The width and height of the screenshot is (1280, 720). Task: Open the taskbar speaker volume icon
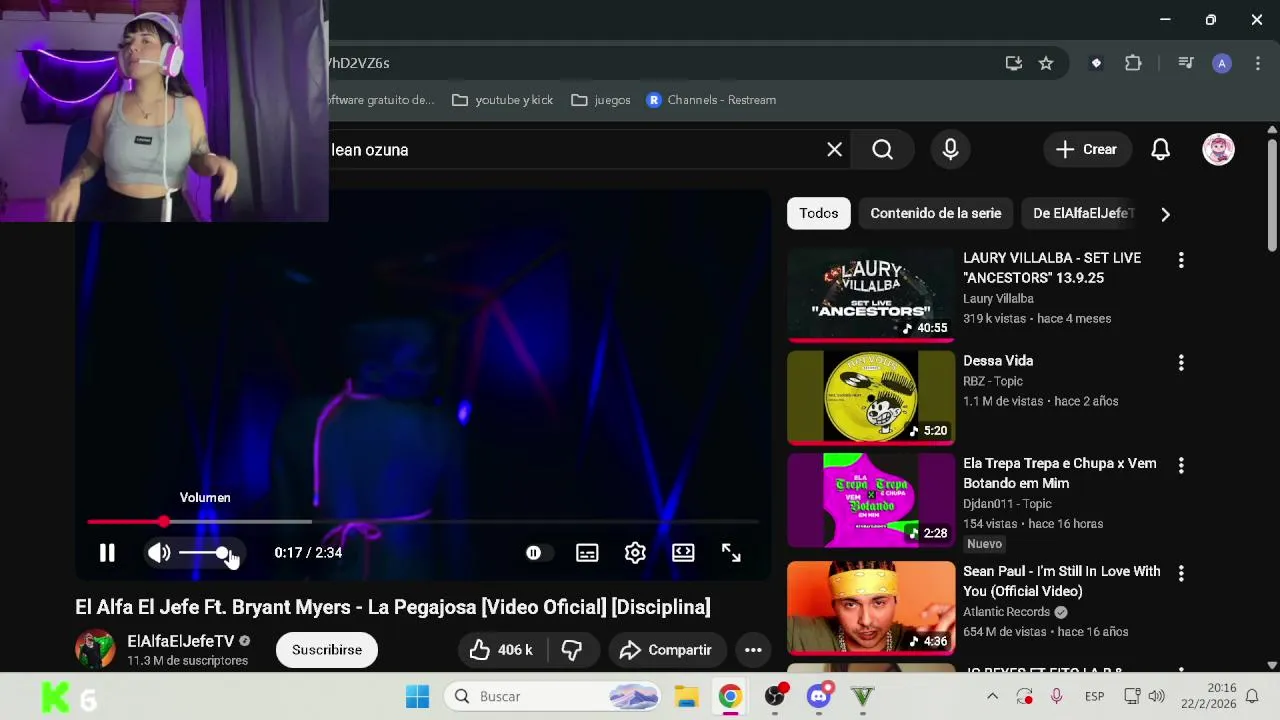pyautogui.click(x=1157, y=696)
